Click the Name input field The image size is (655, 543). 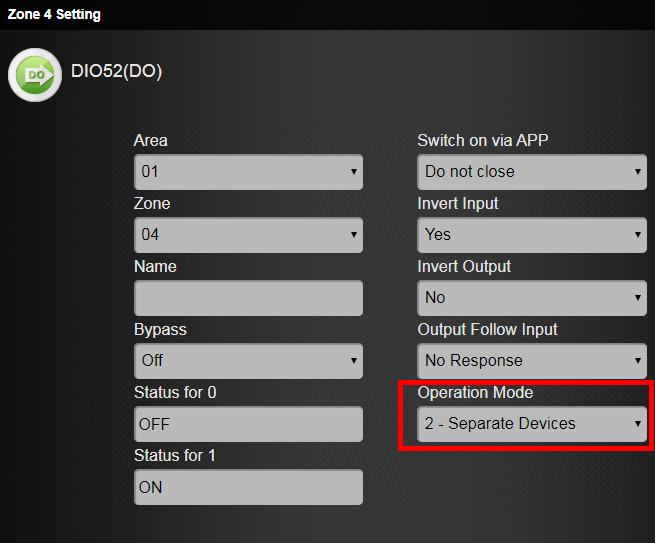(248, 298)
